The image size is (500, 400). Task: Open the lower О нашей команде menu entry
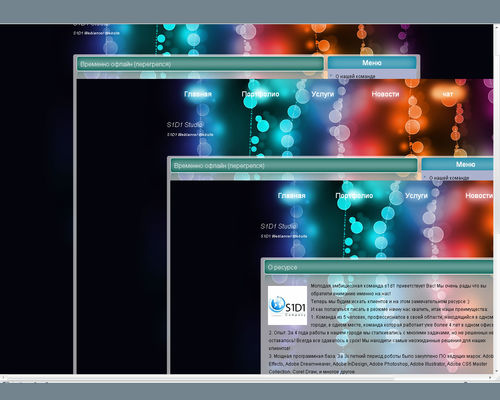click(449, 178)
